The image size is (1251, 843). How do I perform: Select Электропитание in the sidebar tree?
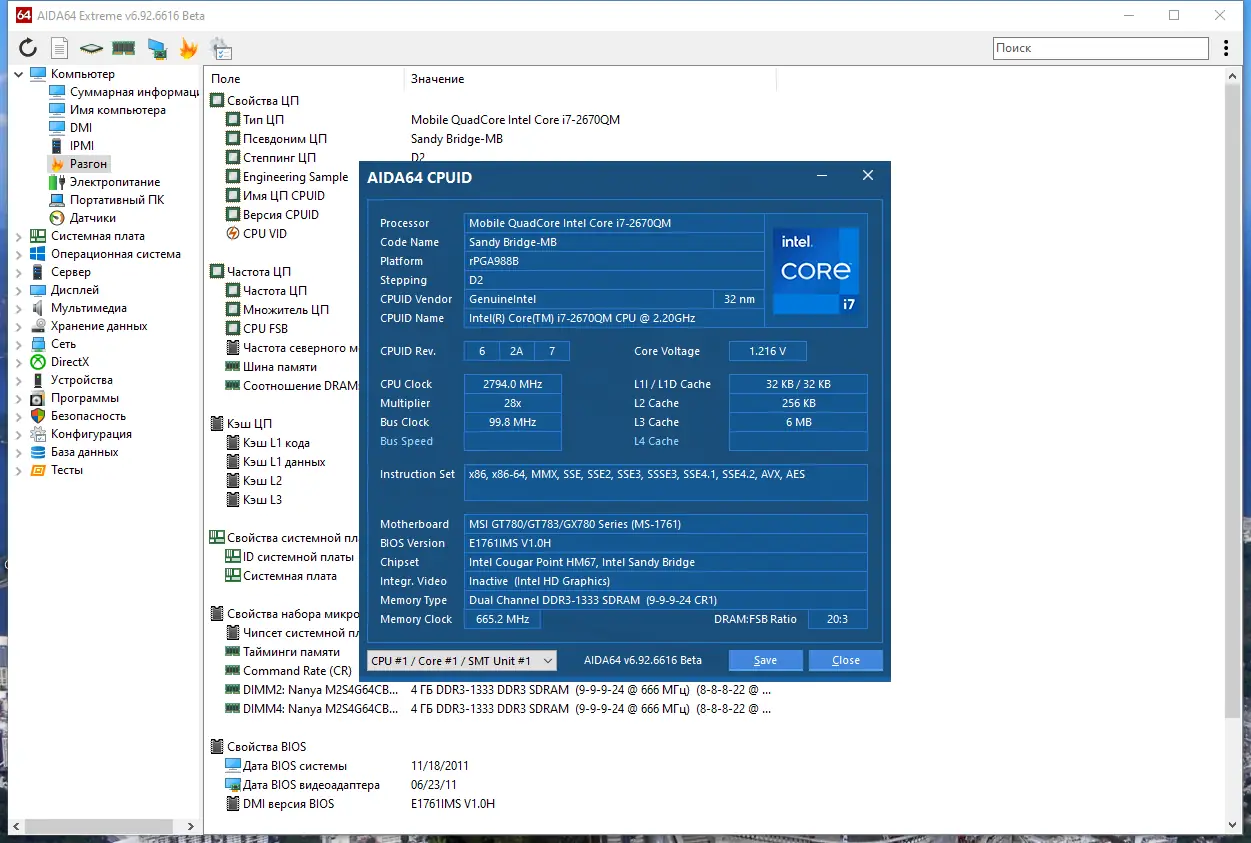114,182
